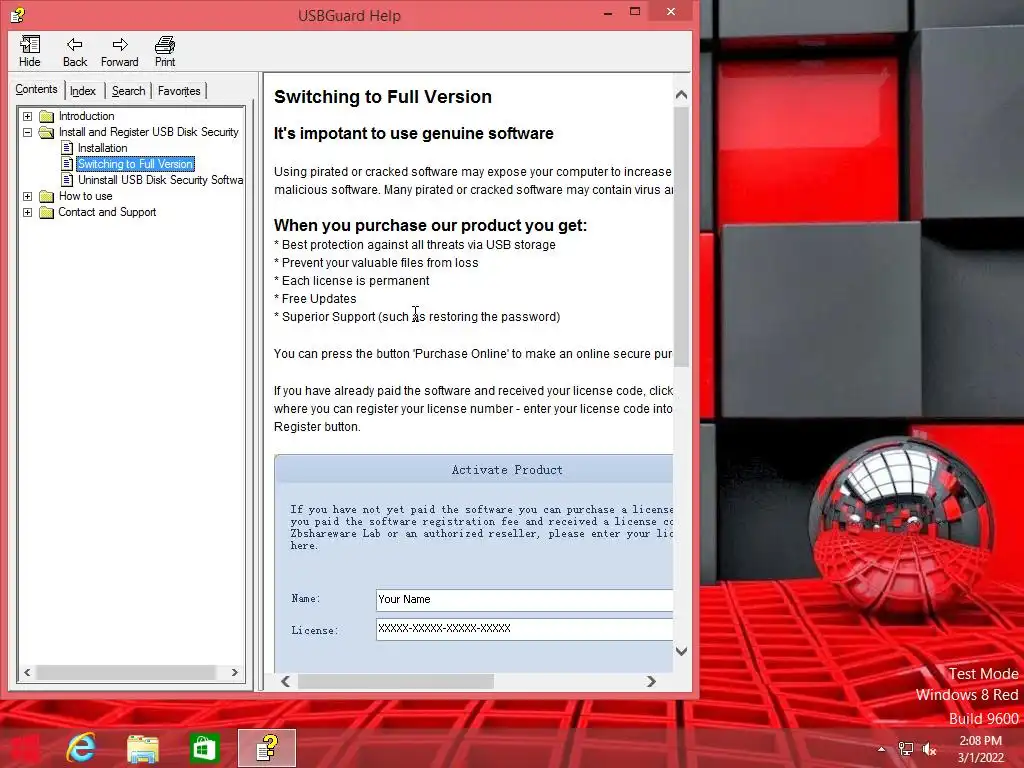This screenshot has height=768, width=1024.
Task: Click the Switching to Full Version heading
Action: (383, 97)
